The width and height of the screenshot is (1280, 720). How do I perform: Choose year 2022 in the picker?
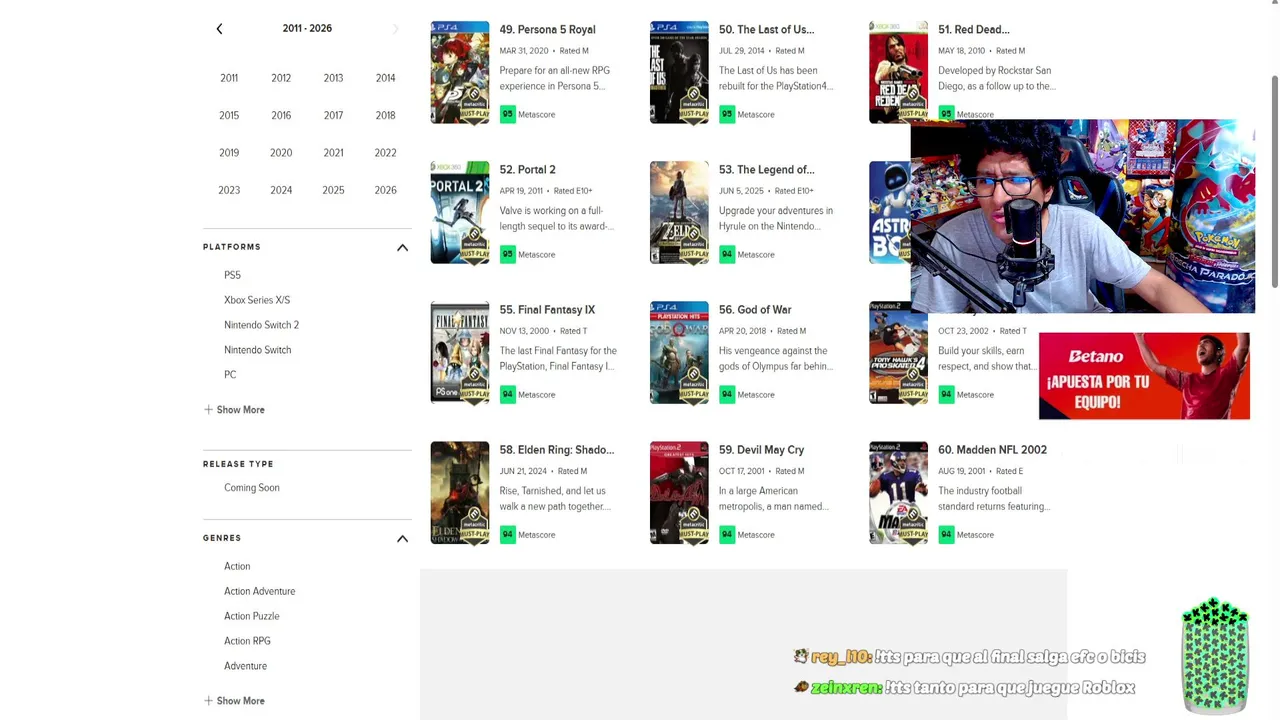(385, 153)
